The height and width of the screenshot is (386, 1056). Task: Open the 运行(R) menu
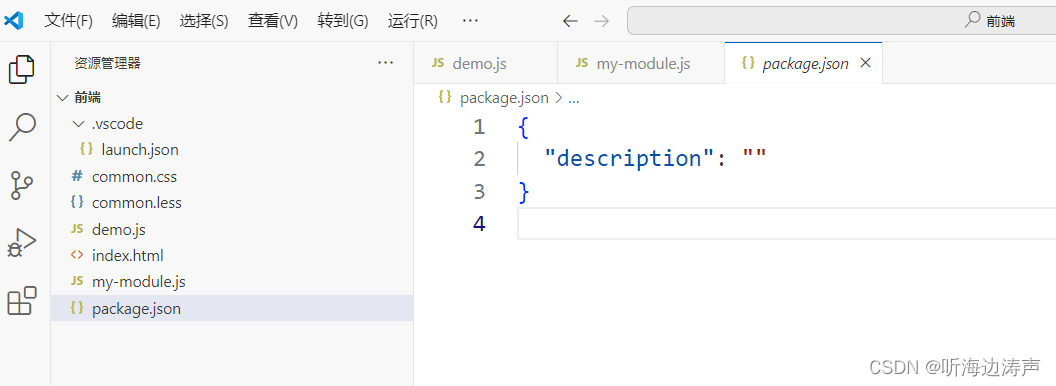[x=413, y=21]
